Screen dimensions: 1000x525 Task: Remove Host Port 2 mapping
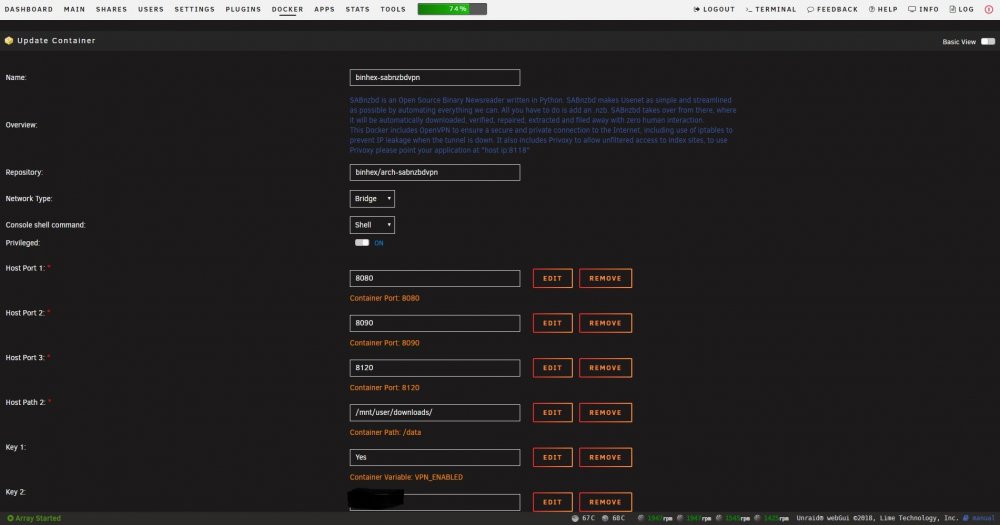(x=605, y=323)
